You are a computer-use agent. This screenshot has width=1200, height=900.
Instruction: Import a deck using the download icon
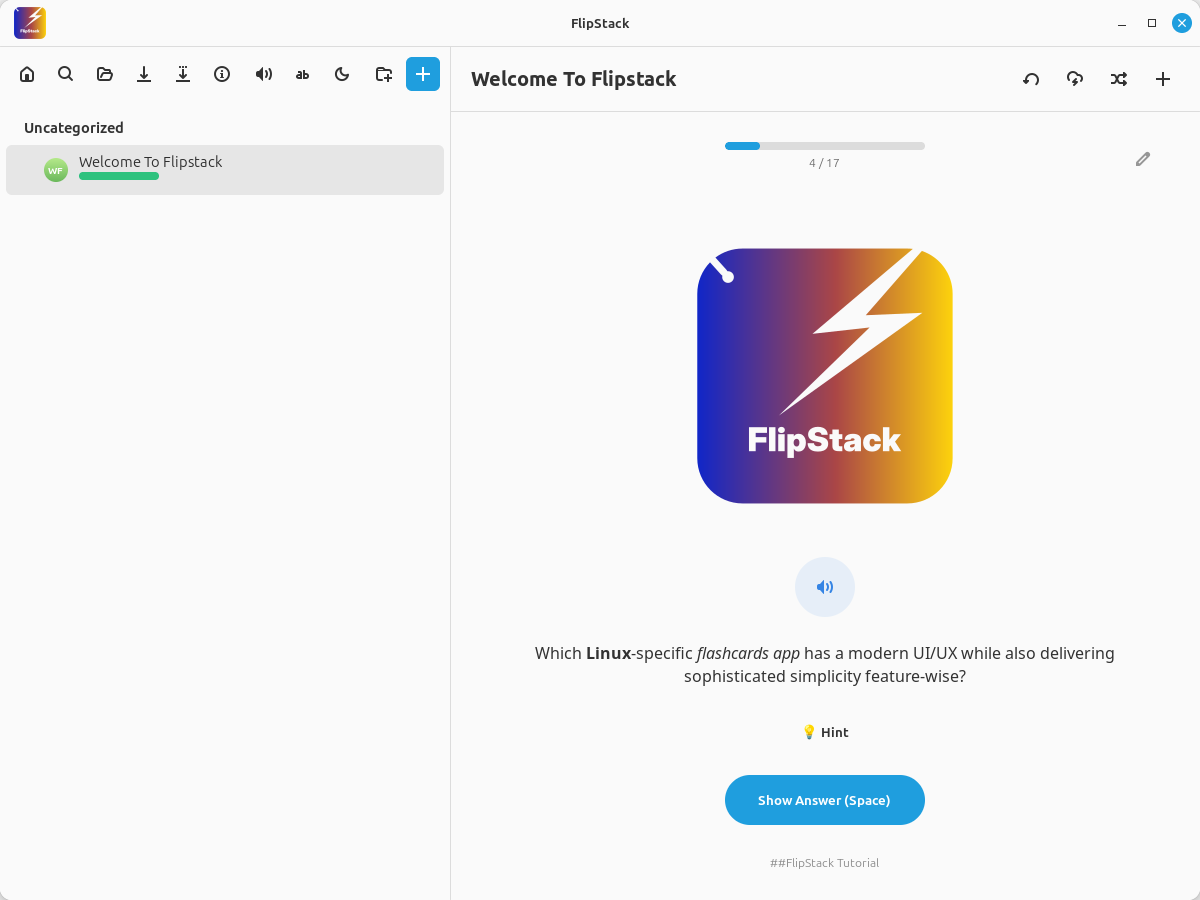[143, 74]
